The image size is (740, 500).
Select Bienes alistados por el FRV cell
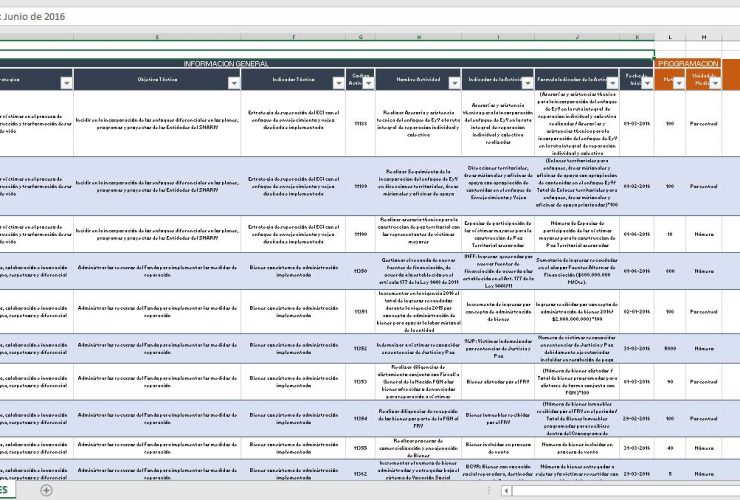498,381
